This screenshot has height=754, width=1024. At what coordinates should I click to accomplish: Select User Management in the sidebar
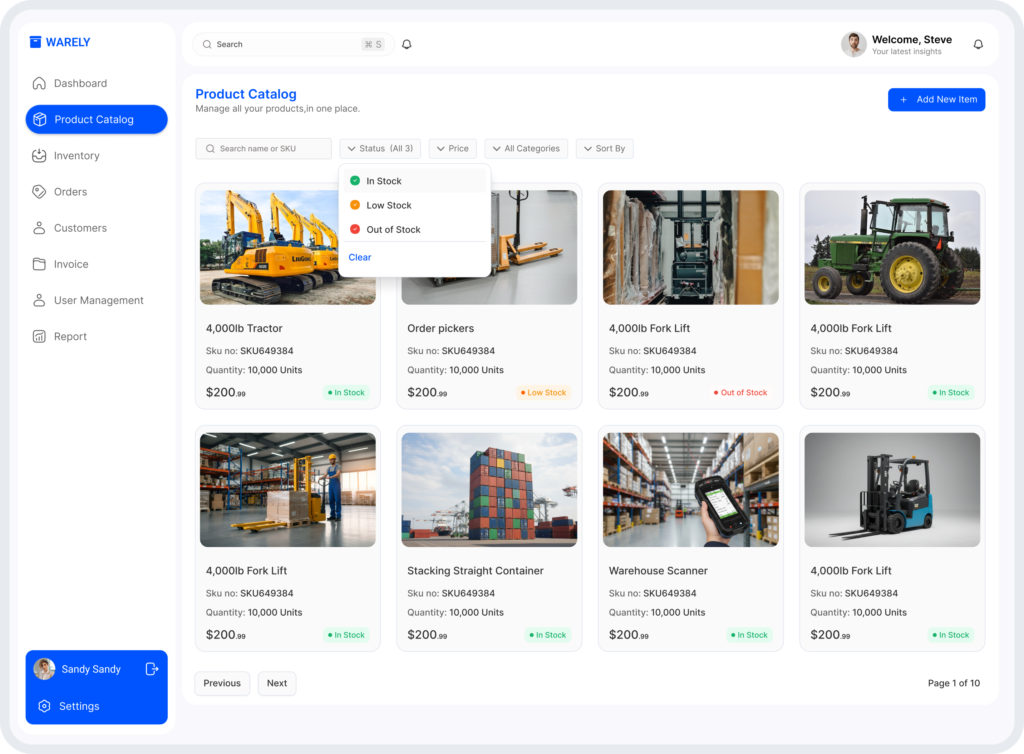[x=98, y=301]
